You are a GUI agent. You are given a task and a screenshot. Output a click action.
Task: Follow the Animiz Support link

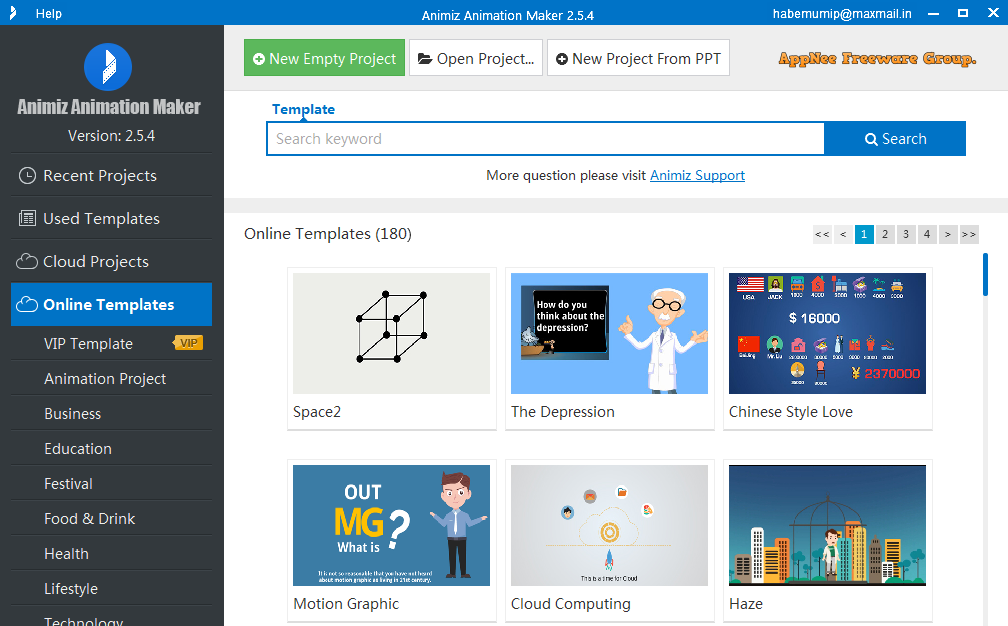(698, 175)
